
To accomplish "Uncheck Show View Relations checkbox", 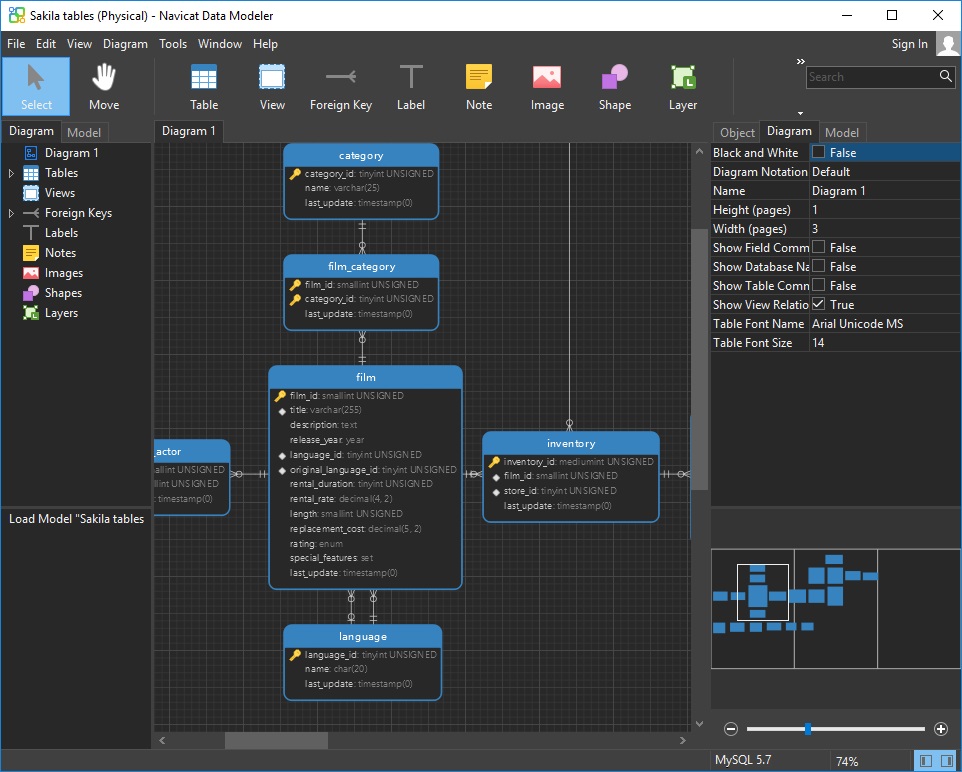I will coord(818,305).
